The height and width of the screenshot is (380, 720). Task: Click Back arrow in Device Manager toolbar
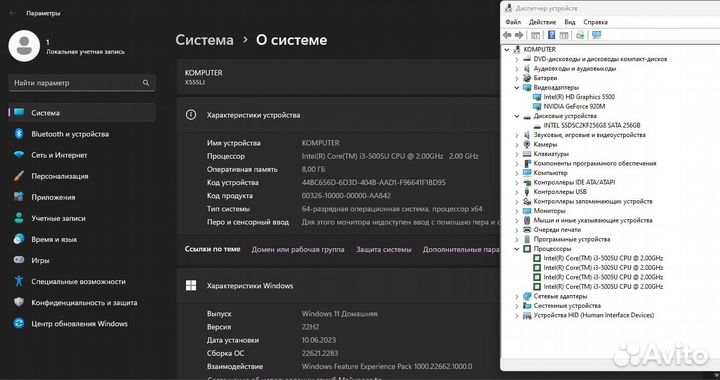coord(507,35)
